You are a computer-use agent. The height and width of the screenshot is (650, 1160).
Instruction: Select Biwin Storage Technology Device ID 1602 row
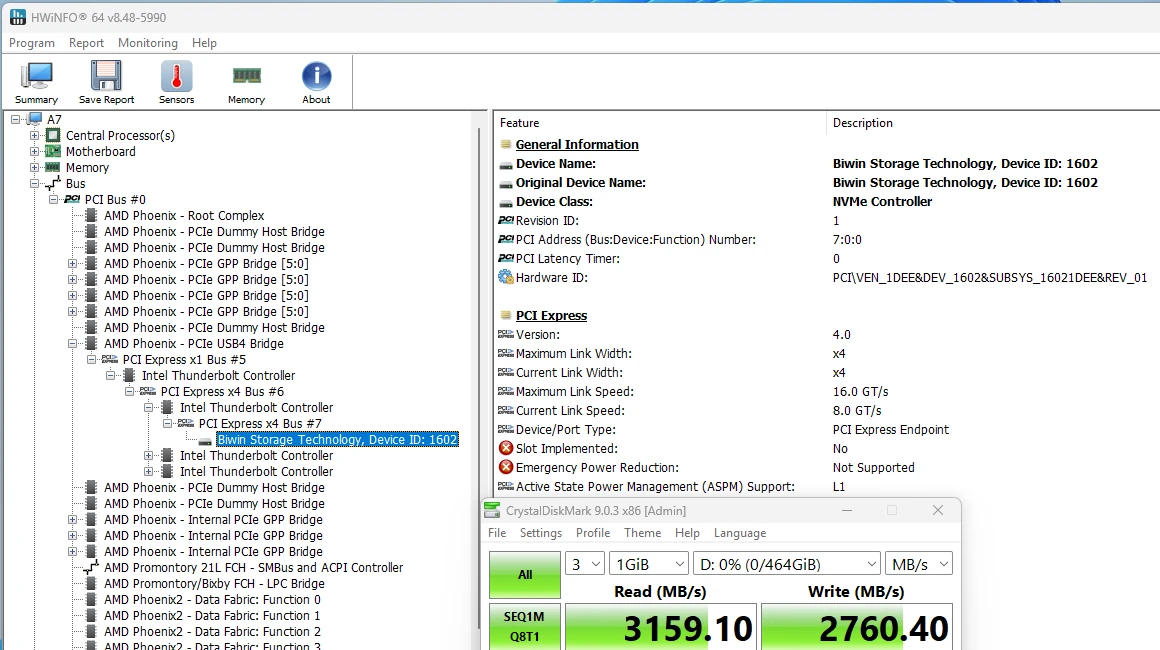pyautogui.click(x=338, y=440)
